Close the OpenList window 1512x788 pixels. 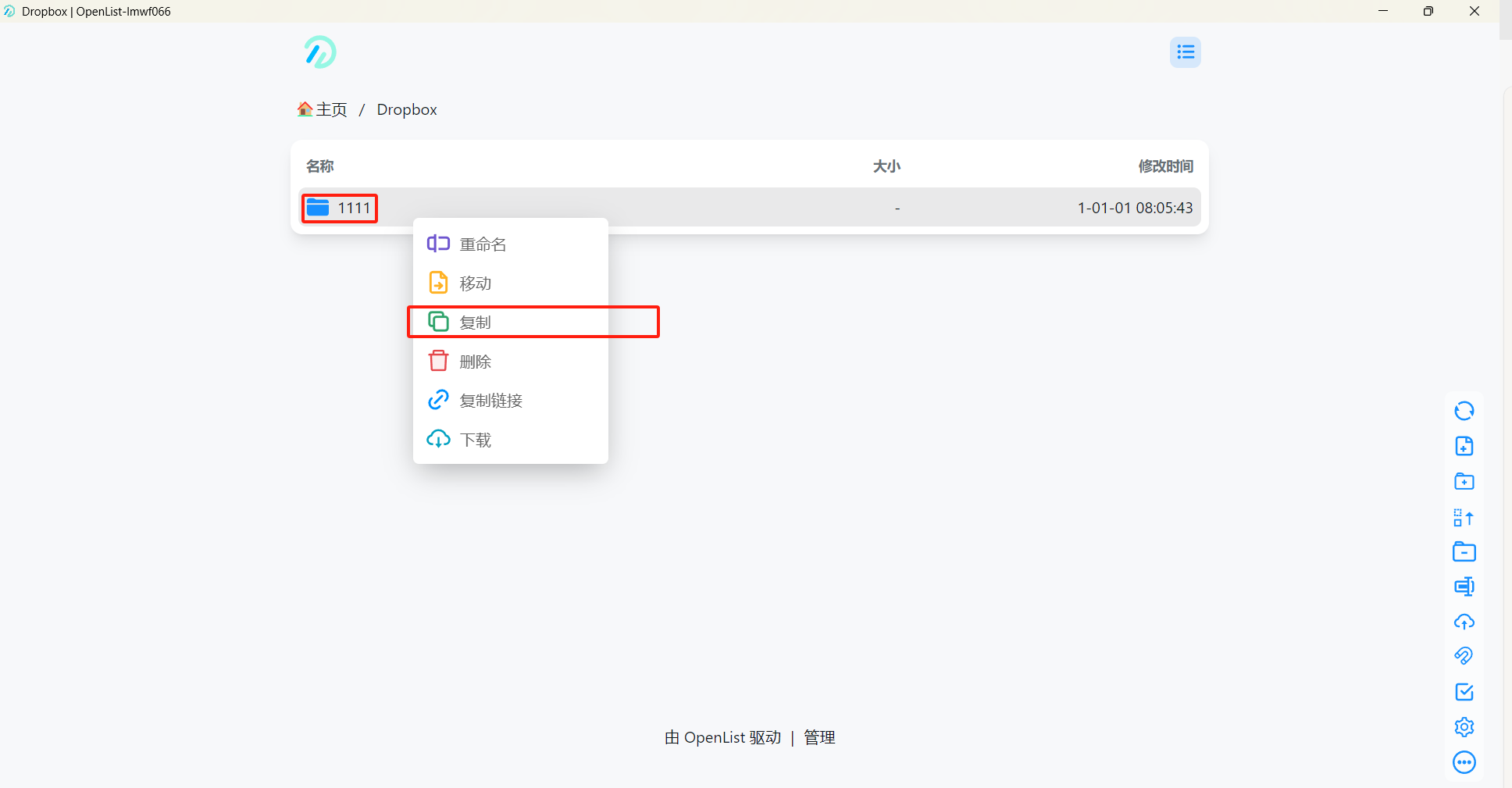pyautogui.click(x=1475, y=11)
